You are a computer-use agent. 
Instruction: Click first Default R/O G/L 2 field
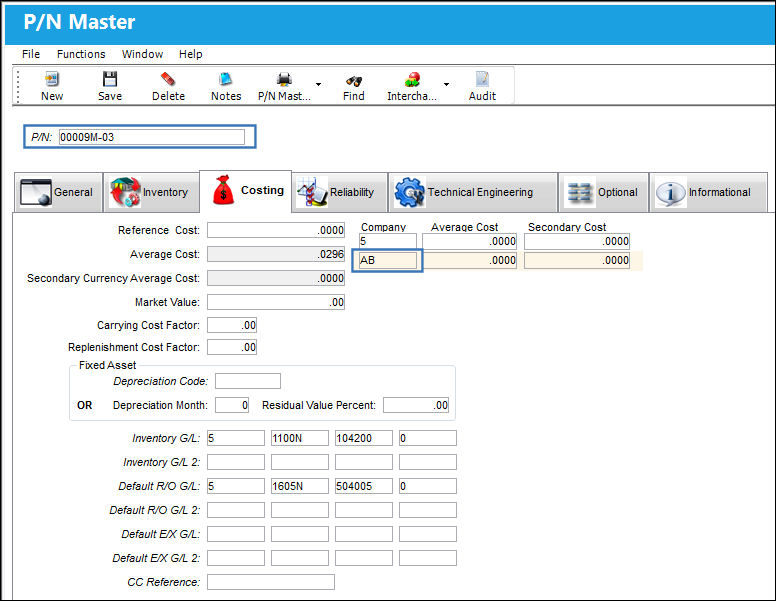(236, 510)
